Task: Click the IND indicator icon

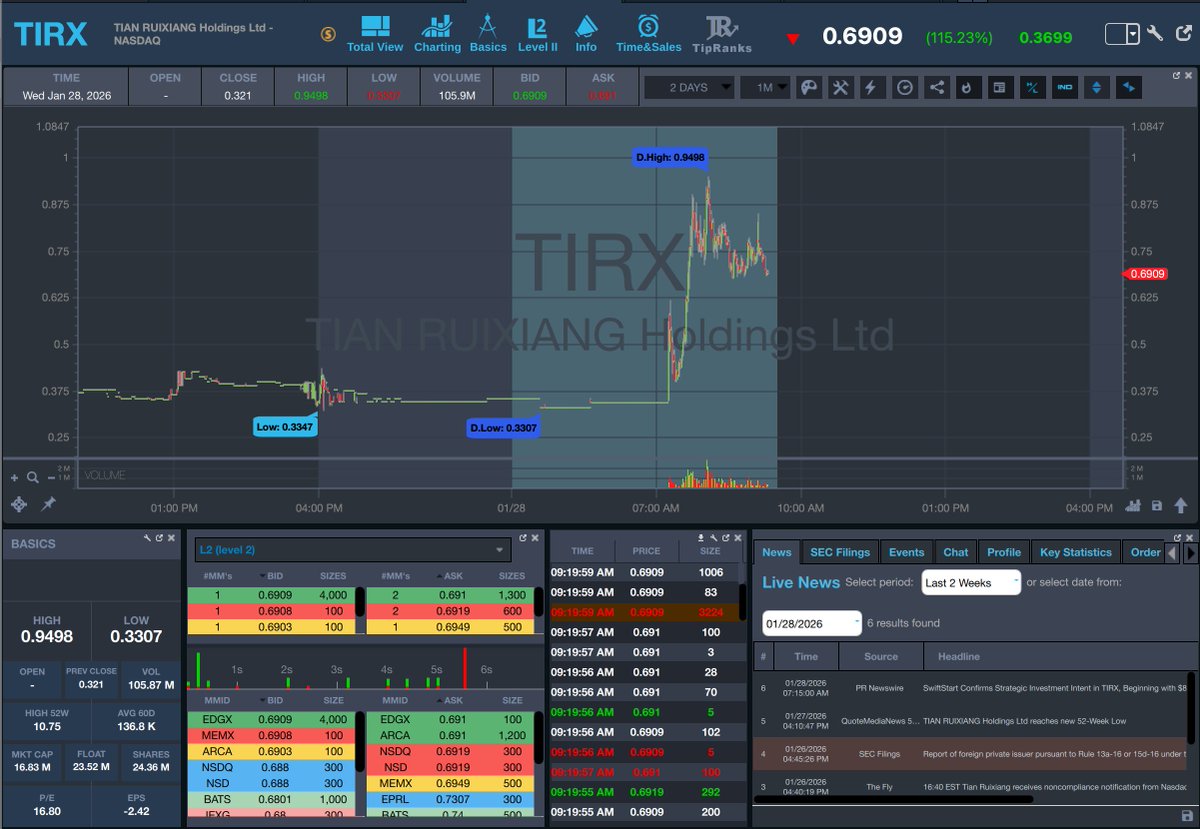Action: pyautogui.click(x=1065, y=87)
